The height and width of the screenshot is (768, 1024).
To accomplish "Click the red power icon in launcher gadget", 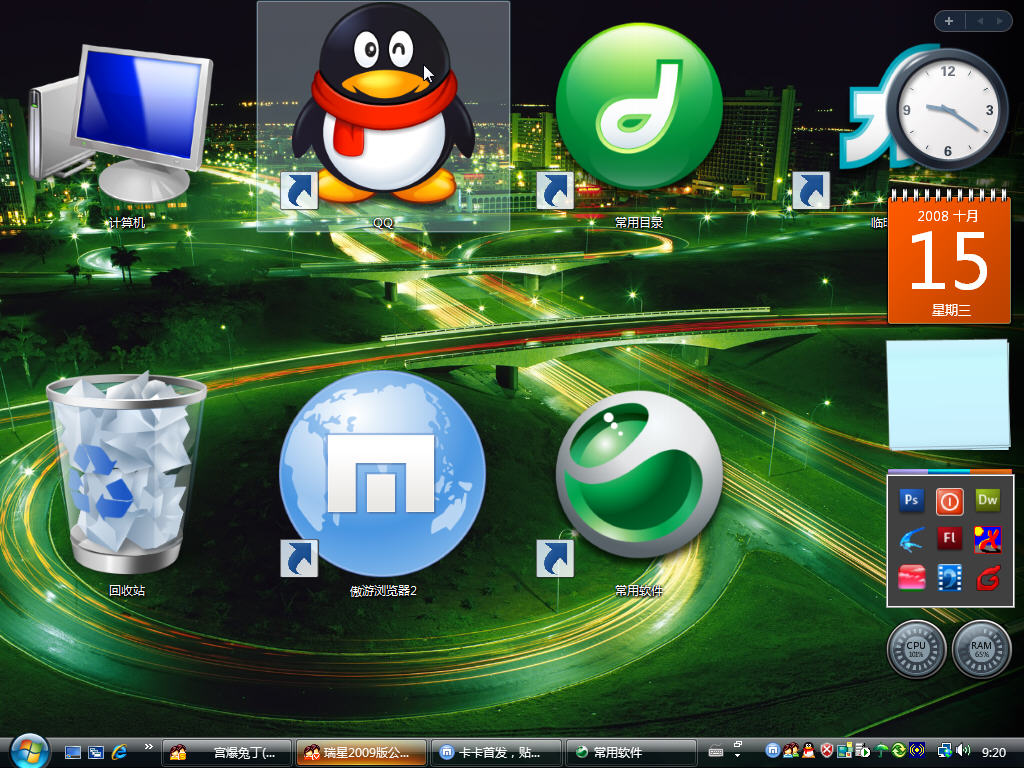I will click(x=949, y=501).
